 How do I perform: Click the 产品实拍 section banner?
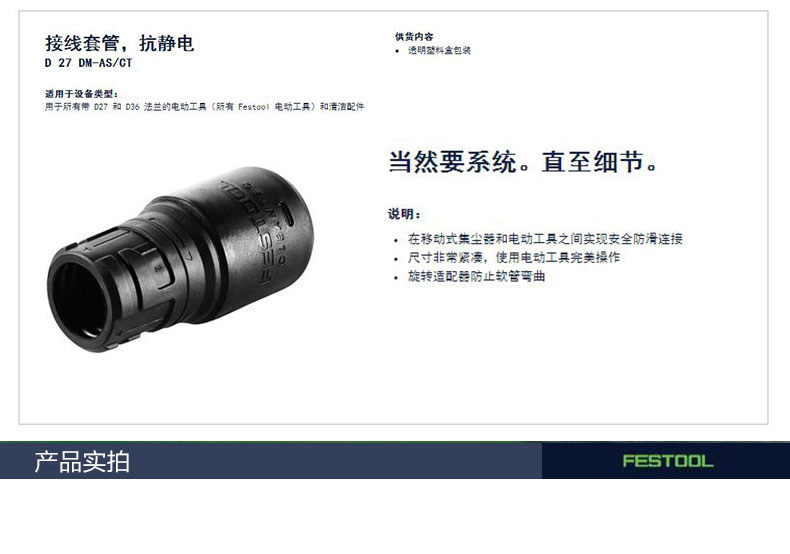tap(271, 461)
